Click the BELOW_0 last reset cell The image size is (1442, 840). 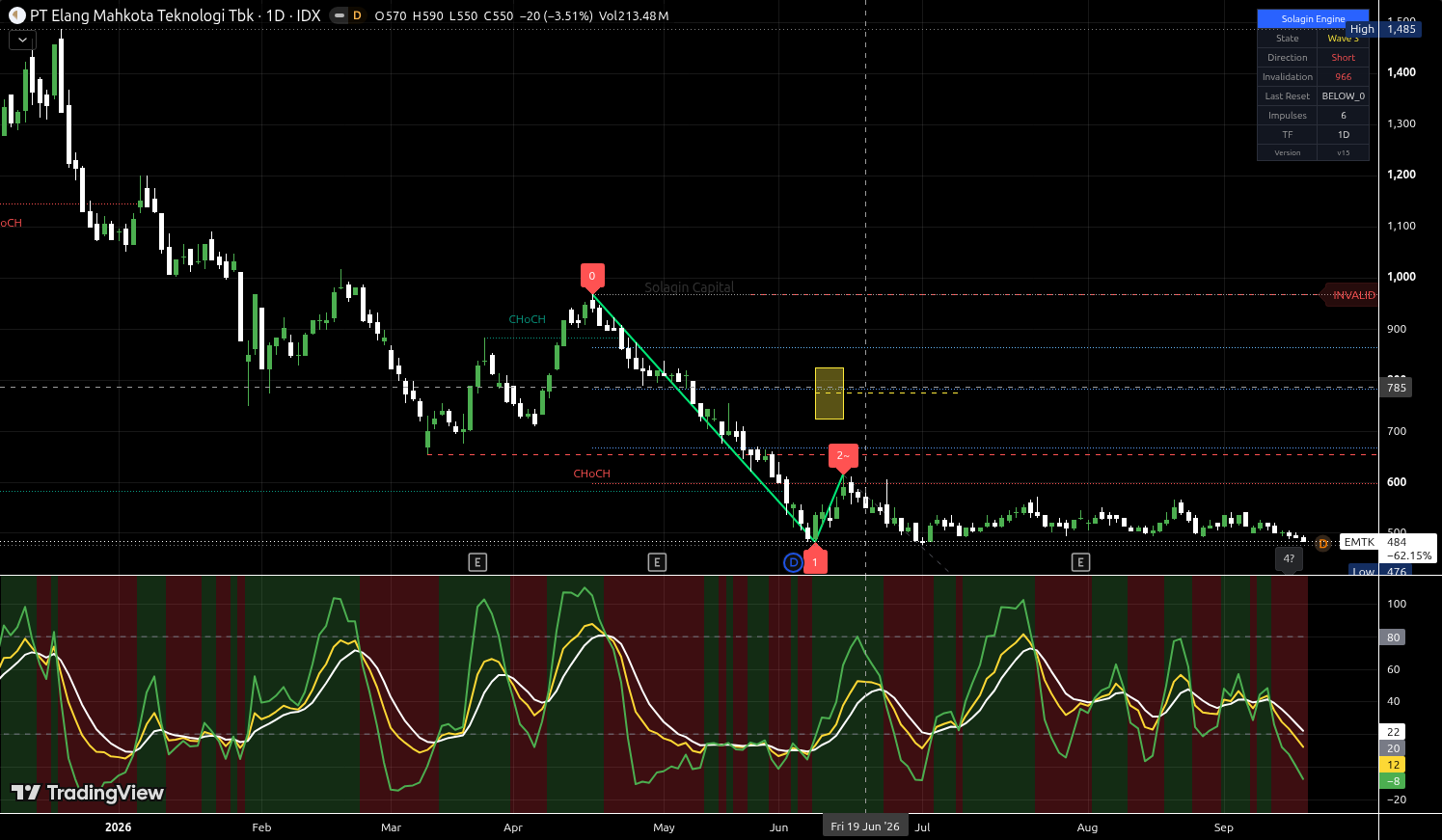[x=1344, y=96]
